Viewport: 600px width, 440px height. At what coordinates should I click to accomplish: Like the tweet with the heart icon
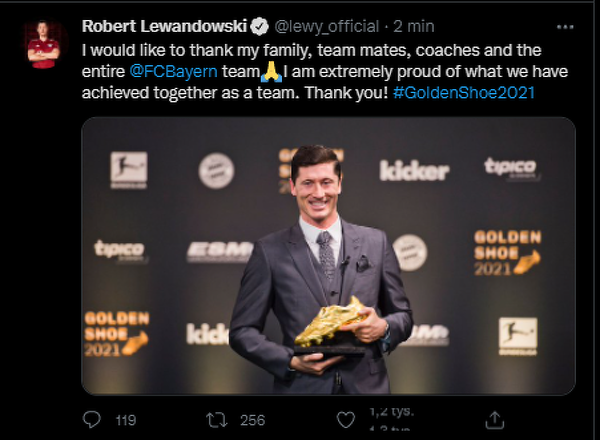point(345,420)
